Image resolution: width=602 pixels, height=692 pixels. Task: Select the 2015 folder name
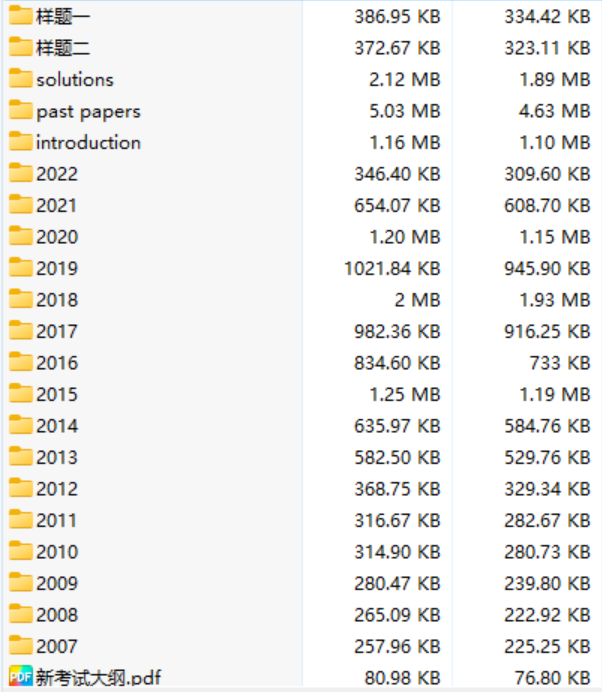point(56,394)
